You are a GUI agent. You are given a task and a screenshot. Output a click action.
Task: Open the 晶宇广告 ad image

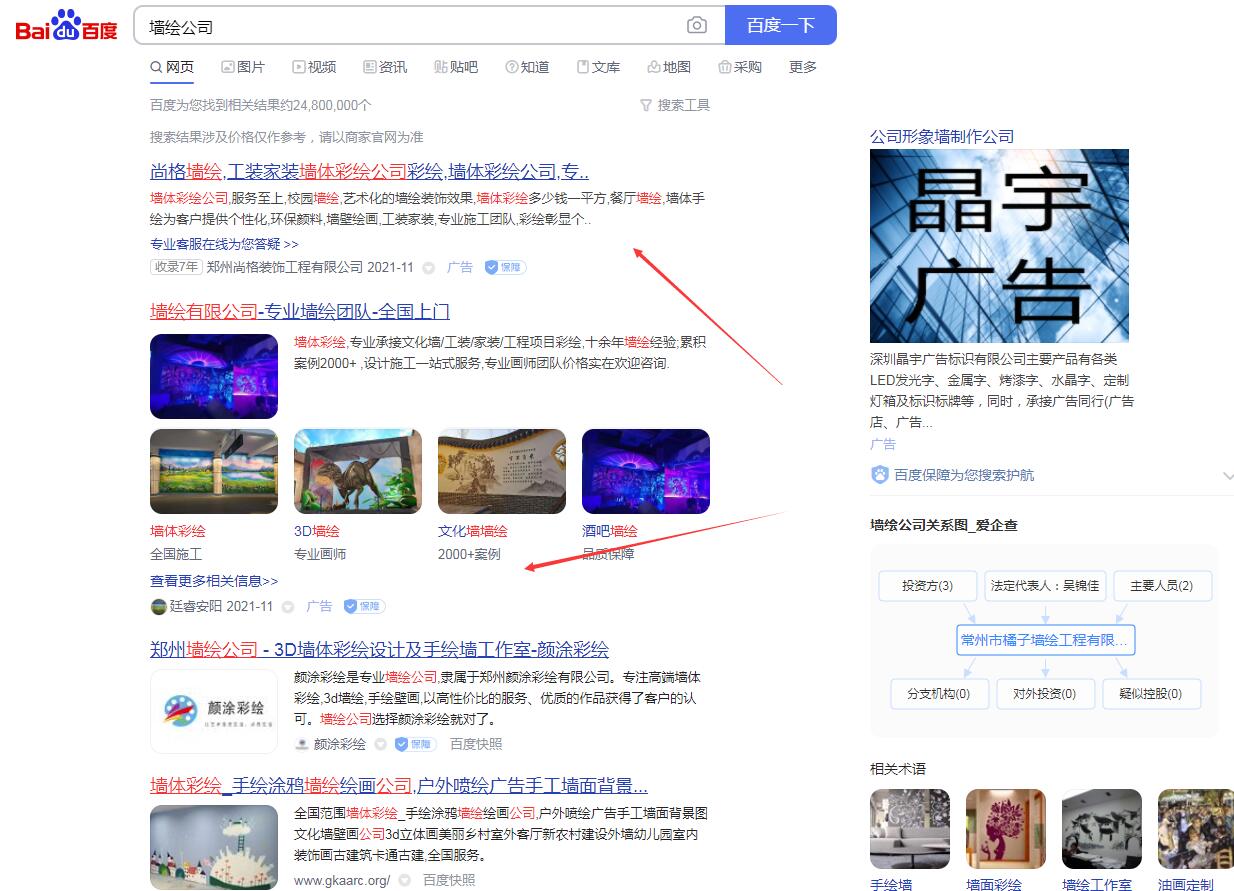point(999,246)
